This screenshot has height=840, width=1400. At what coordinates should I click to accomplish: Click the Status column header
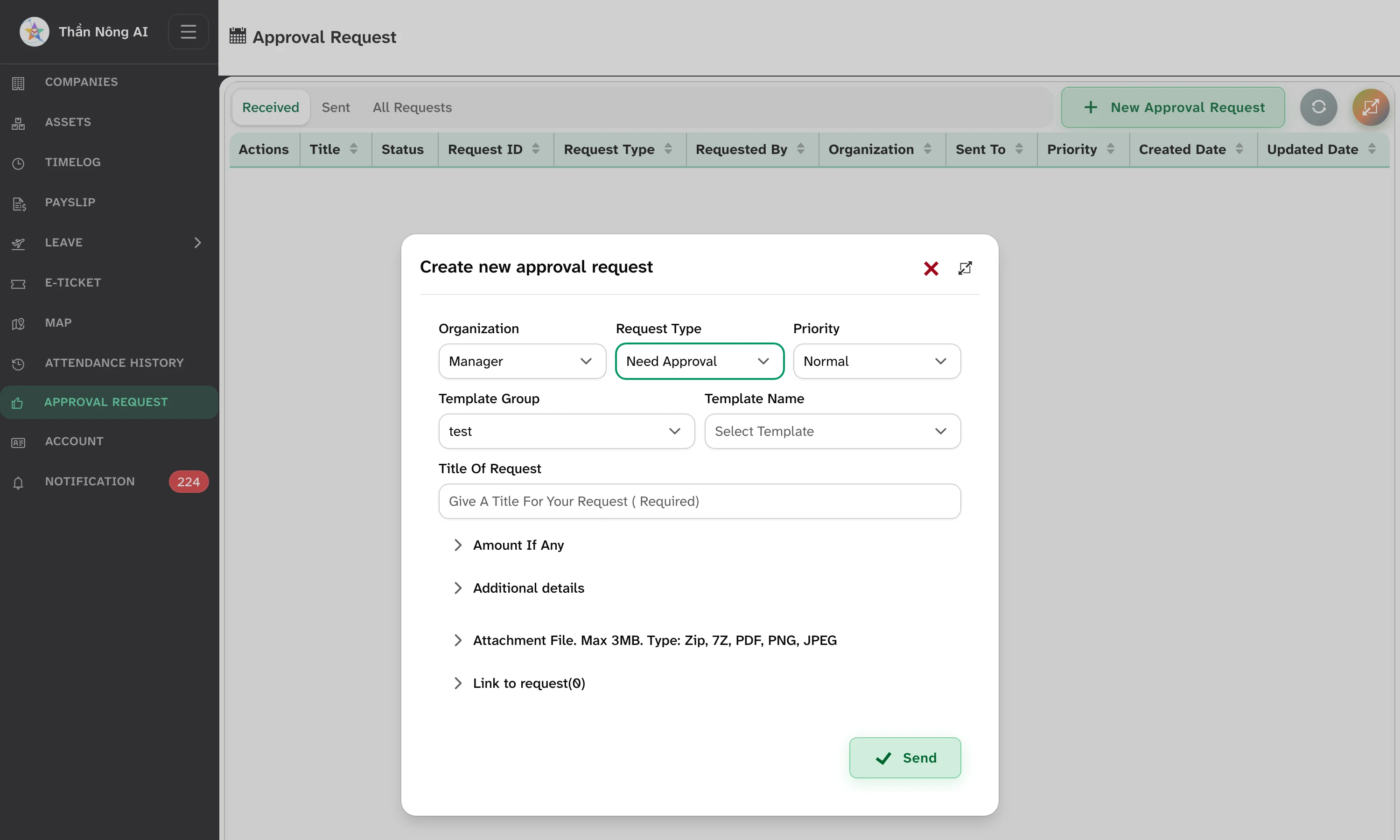tap(405, 149)
